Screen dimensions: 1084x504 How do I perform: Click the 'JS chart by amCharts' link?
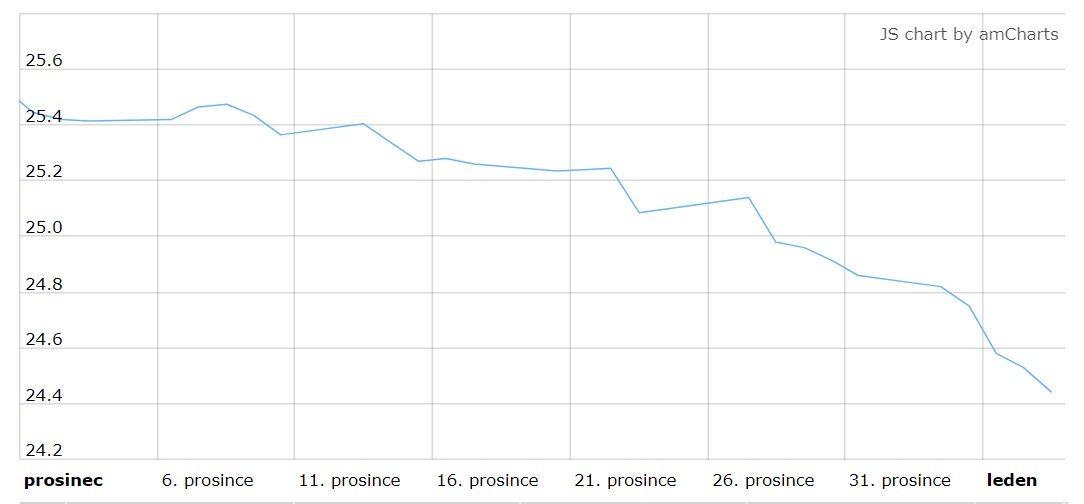pyautogui.click(x=969, y=35)
